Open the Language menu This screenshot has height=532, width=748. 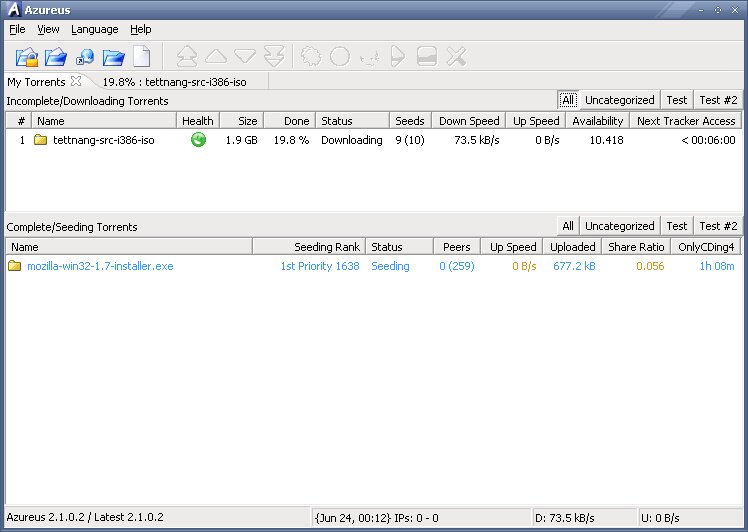pyautogui.click(x=94, y=30)
